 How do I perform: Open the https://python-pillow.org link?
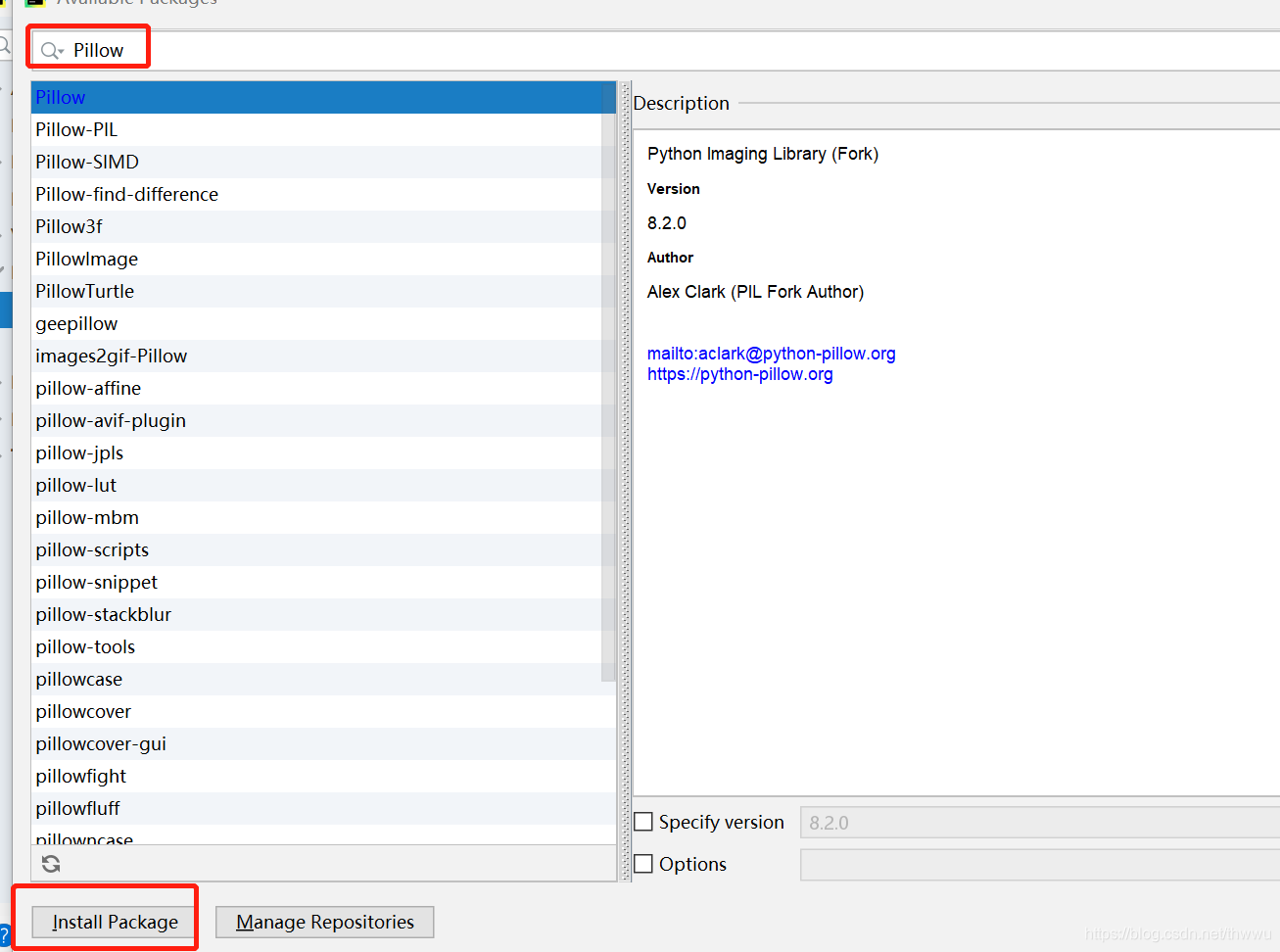[x=739, y=374]
